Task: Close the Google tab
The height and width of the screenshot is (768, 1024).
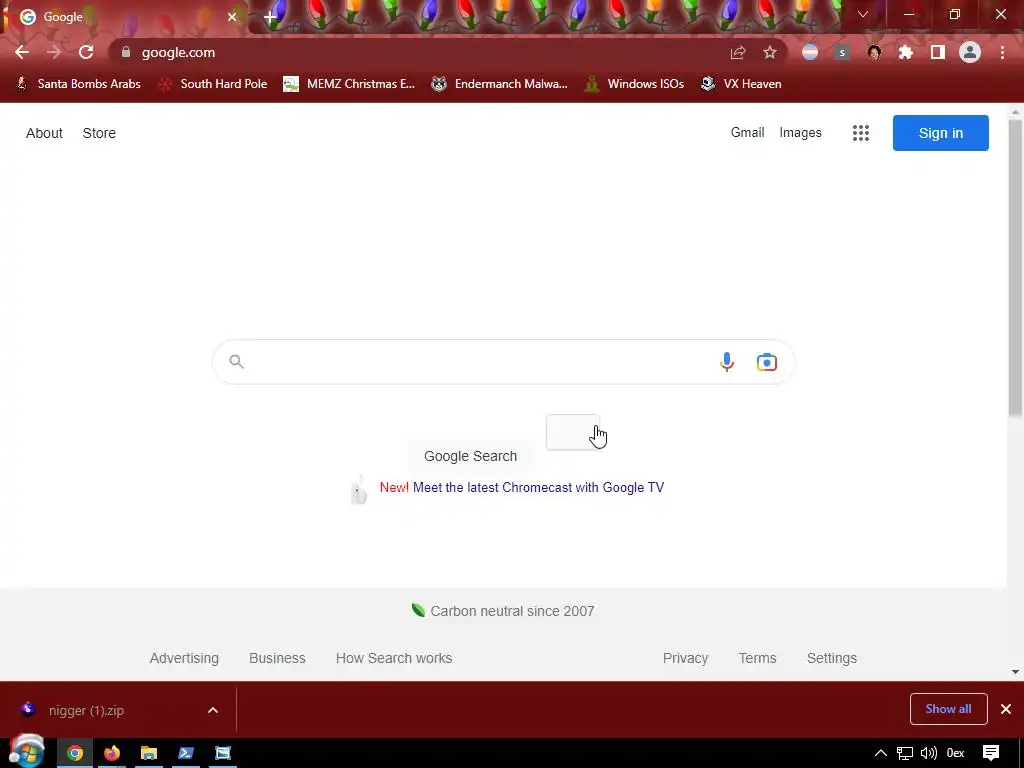Action: (232, 17)
